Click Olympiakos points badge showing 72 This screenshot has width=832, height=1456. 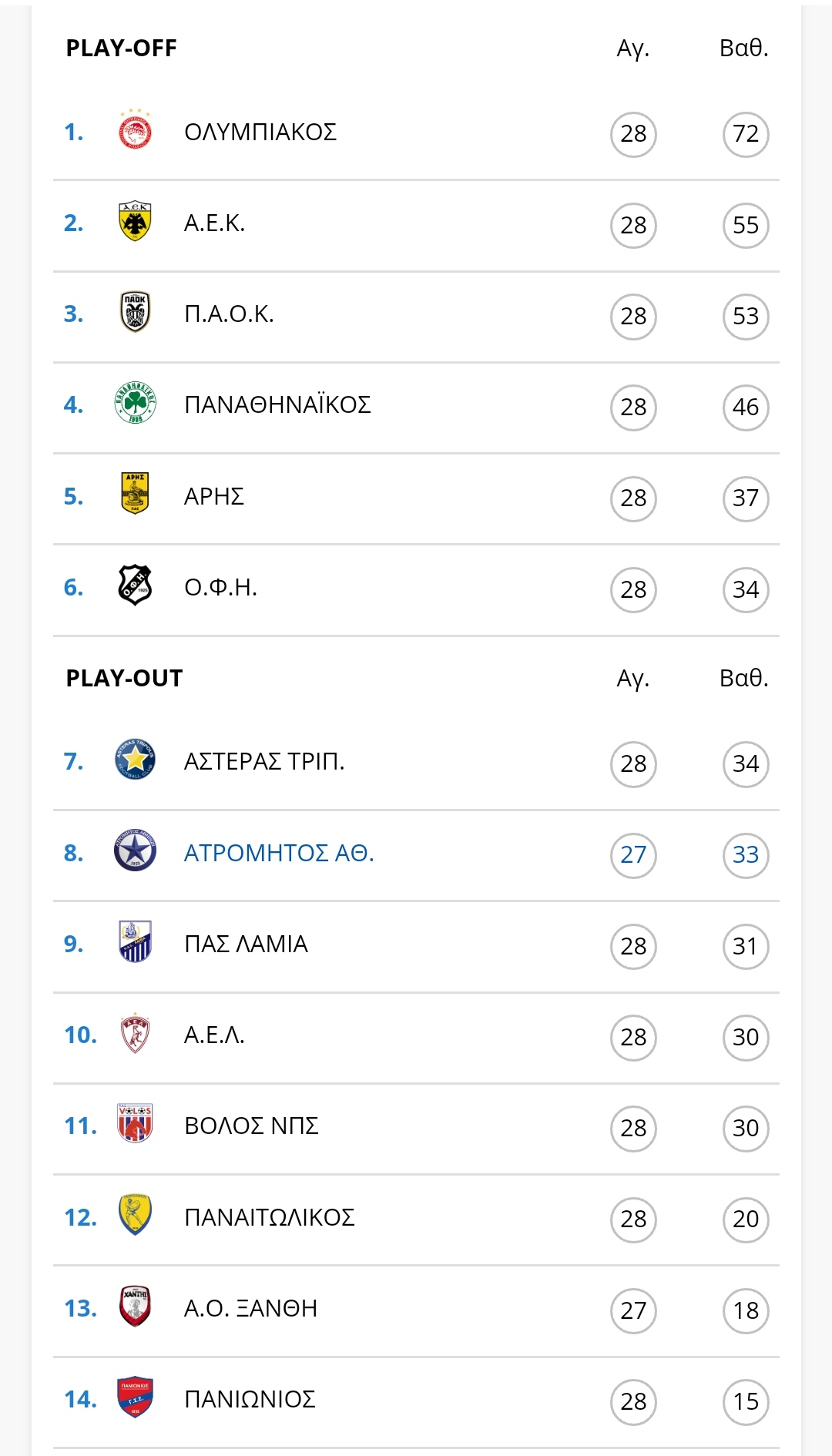746,134
